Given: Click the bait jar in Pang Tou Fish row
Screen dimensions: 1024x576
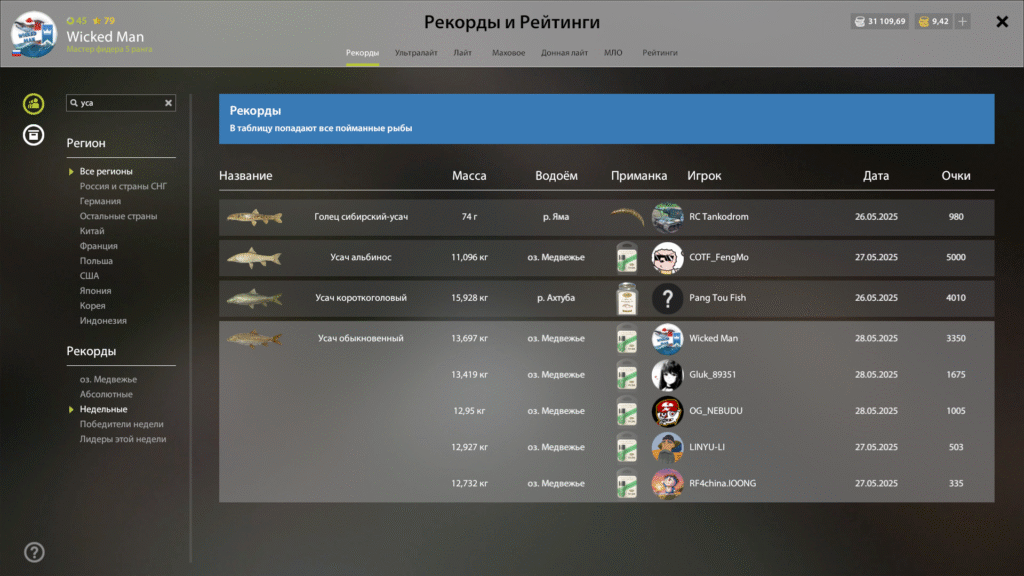Looking at the screenshot, I should (x=627, y=298).
